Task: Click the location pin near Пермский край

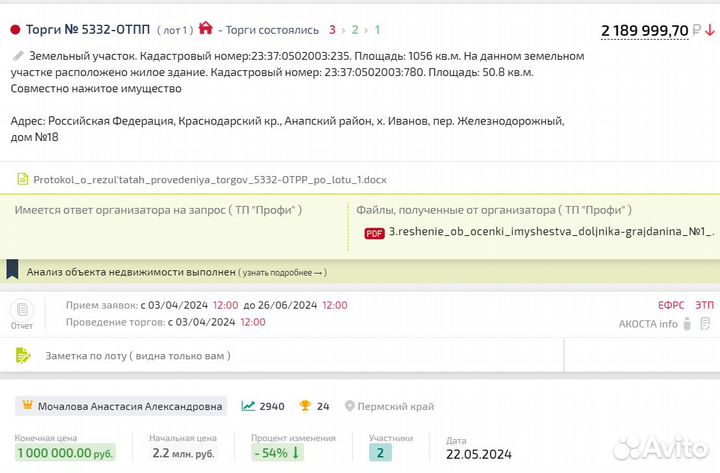Action: click(x=350, y=406)
